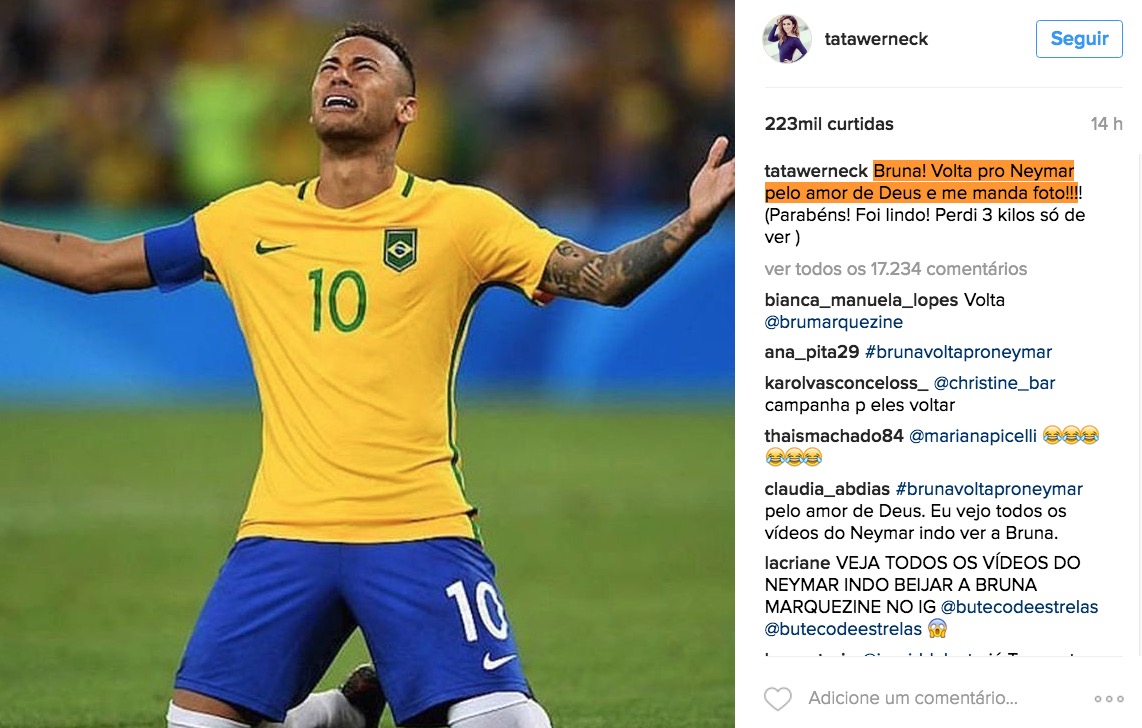Click the Seguir follow button
The height and width of the screenshot is (728, 1142).
tap(1079, 39)
